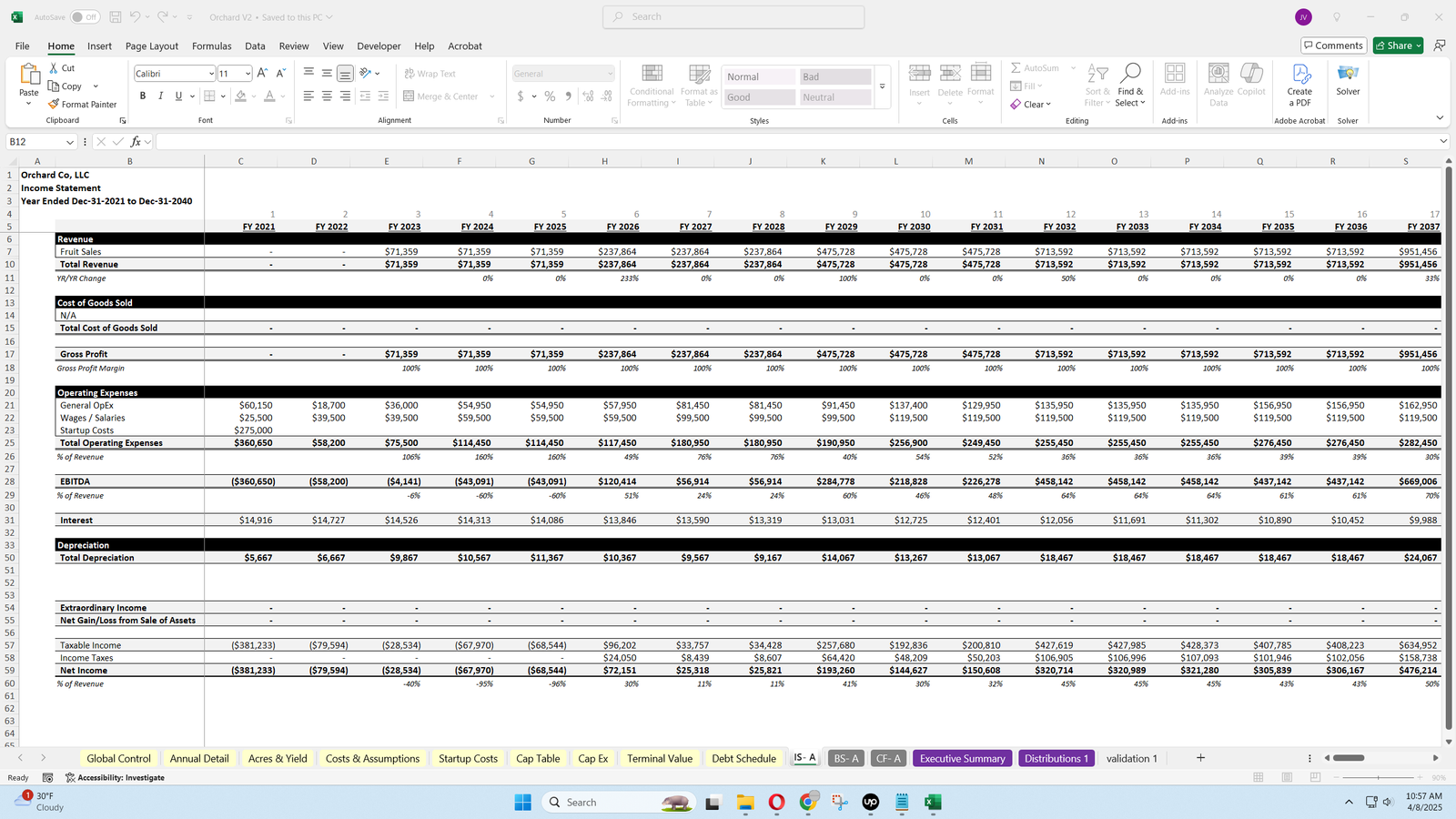1456x819 pixels.
Task: Click the Share button
Action: [x=1398, y=45]
